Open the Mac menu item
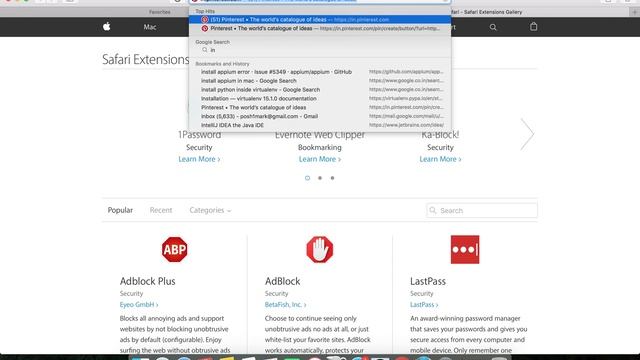The image size is (640, 360). coord(150,27)
